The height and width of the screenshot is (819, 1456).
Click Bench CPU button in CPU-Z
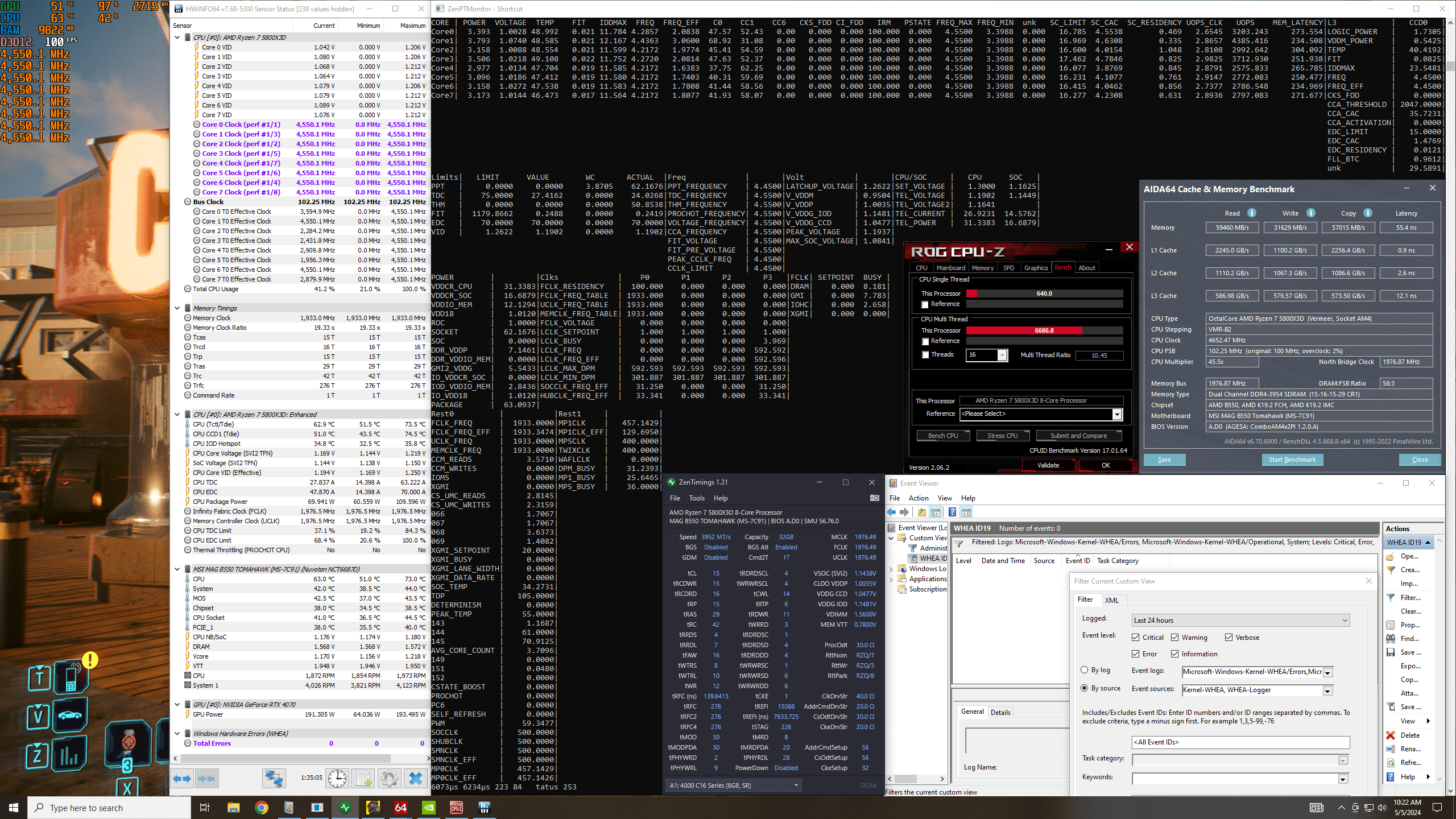[943, 436]
